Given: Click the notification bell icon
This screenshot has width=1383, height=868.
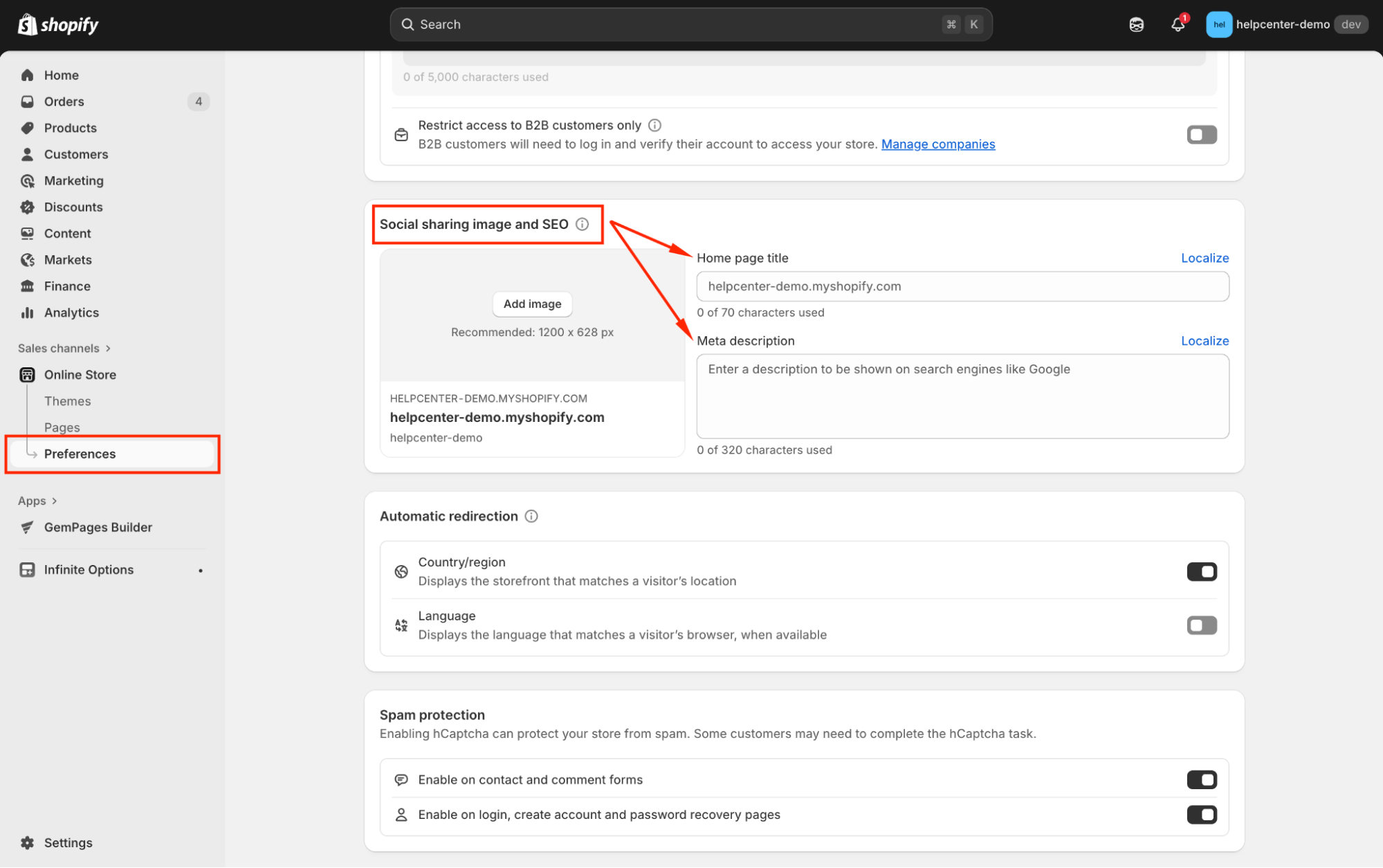Looking at the screenshot, I should 1178,25.
